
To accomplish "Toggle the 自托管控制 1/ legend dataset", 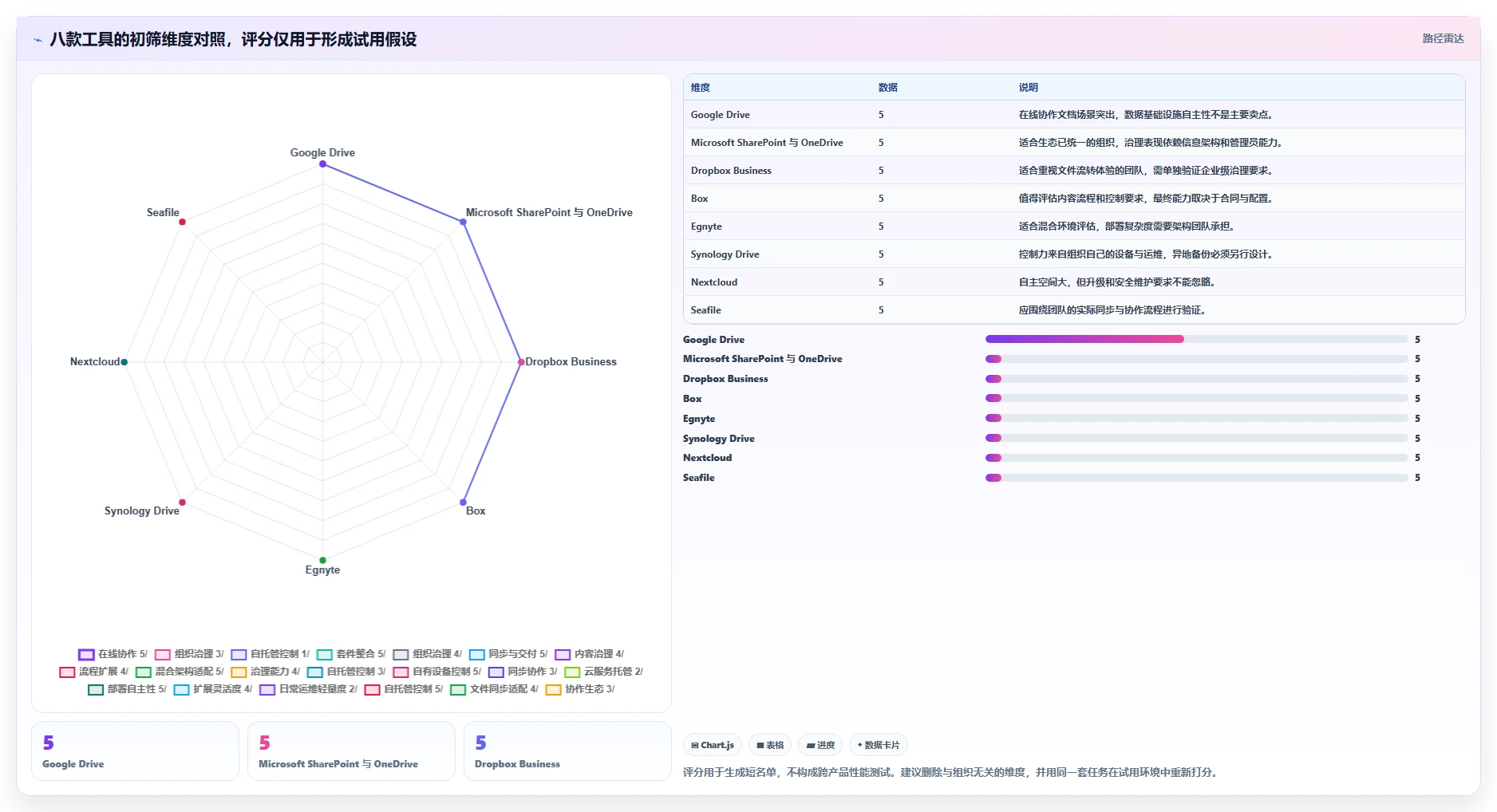I will pos(270,654).
